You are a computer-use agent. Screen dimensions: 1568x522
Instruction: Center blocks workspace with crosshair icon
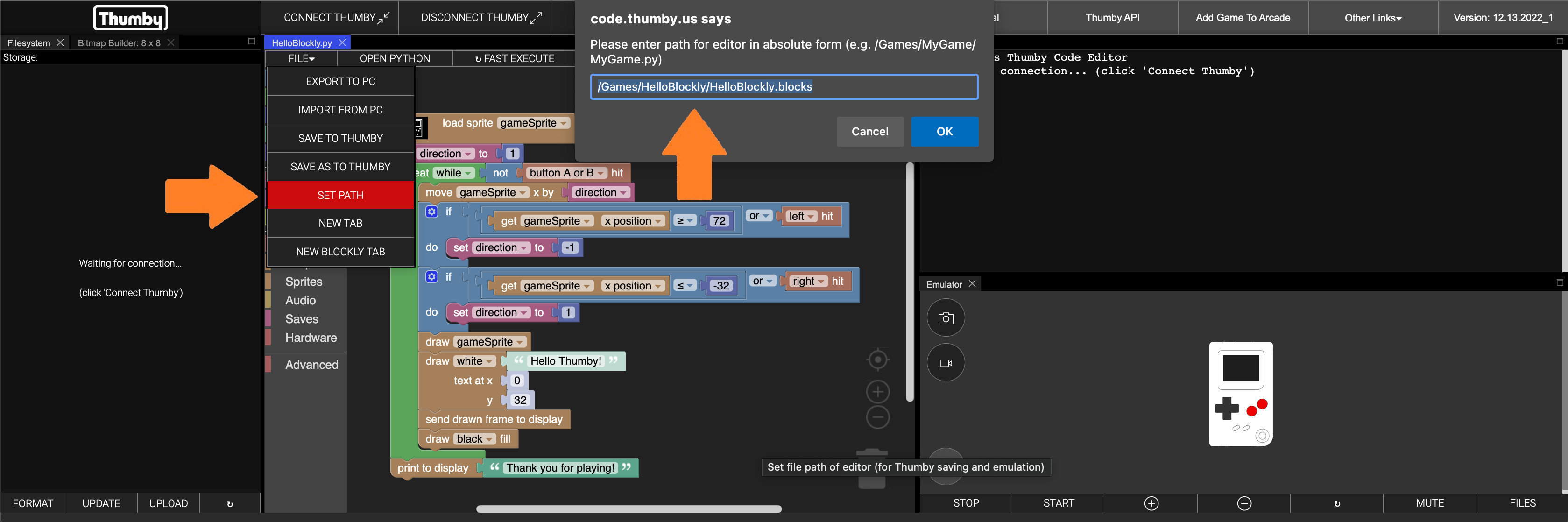[877, 360]
